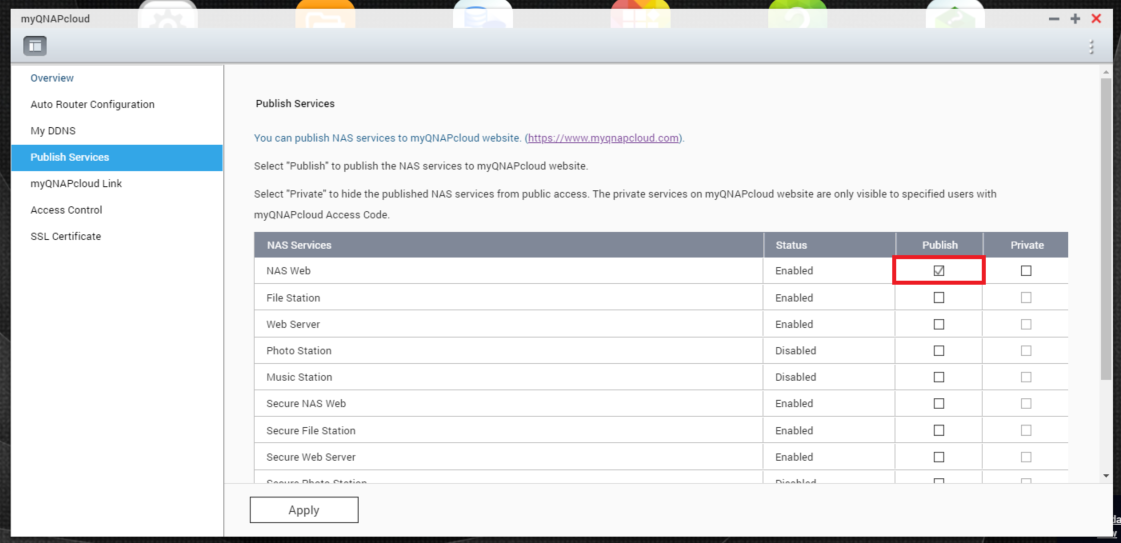Select the Photo Station service name
This screenshot has height=543, width=1121.
299,351
